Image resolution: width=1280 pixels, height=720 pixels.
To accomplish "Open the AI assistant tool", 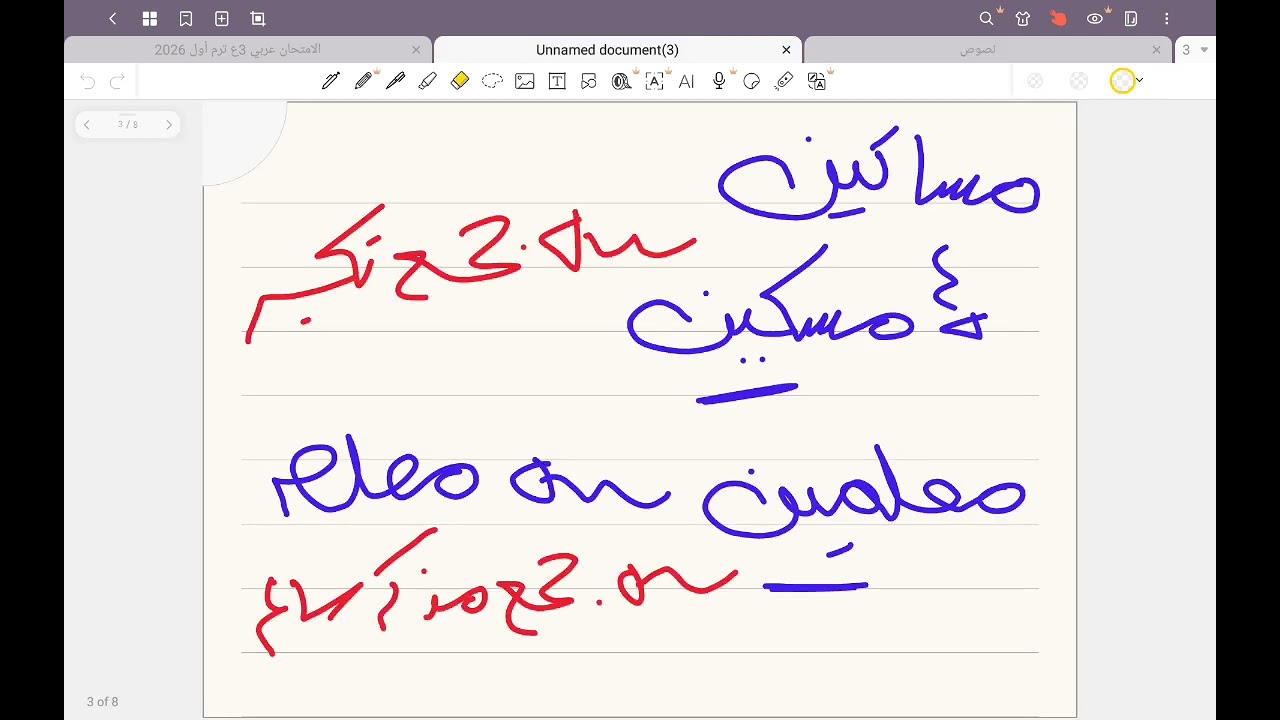I will click(x=686, y=81).
